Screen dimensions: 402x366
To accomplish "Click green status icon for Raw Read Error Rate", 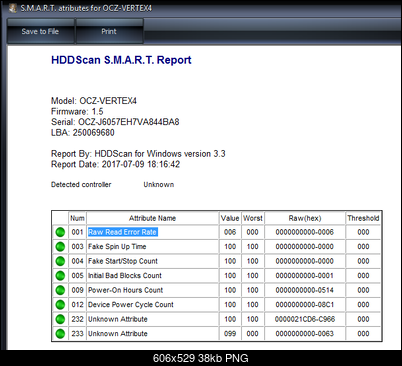I will [60, 232].
